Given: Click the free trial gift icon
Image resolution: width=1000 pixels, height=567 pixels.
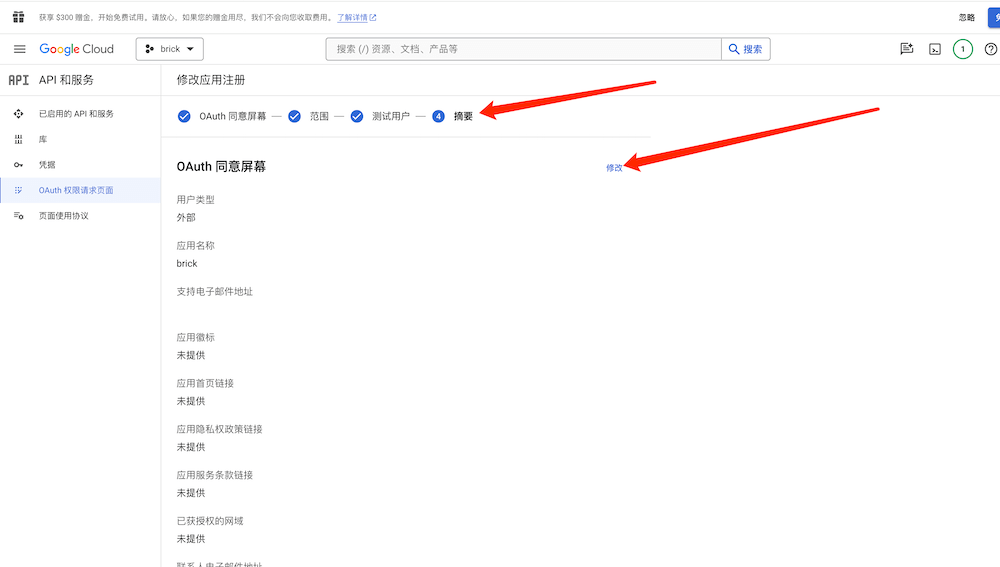Looking at the screenshot, I should [x=18, y=17].
